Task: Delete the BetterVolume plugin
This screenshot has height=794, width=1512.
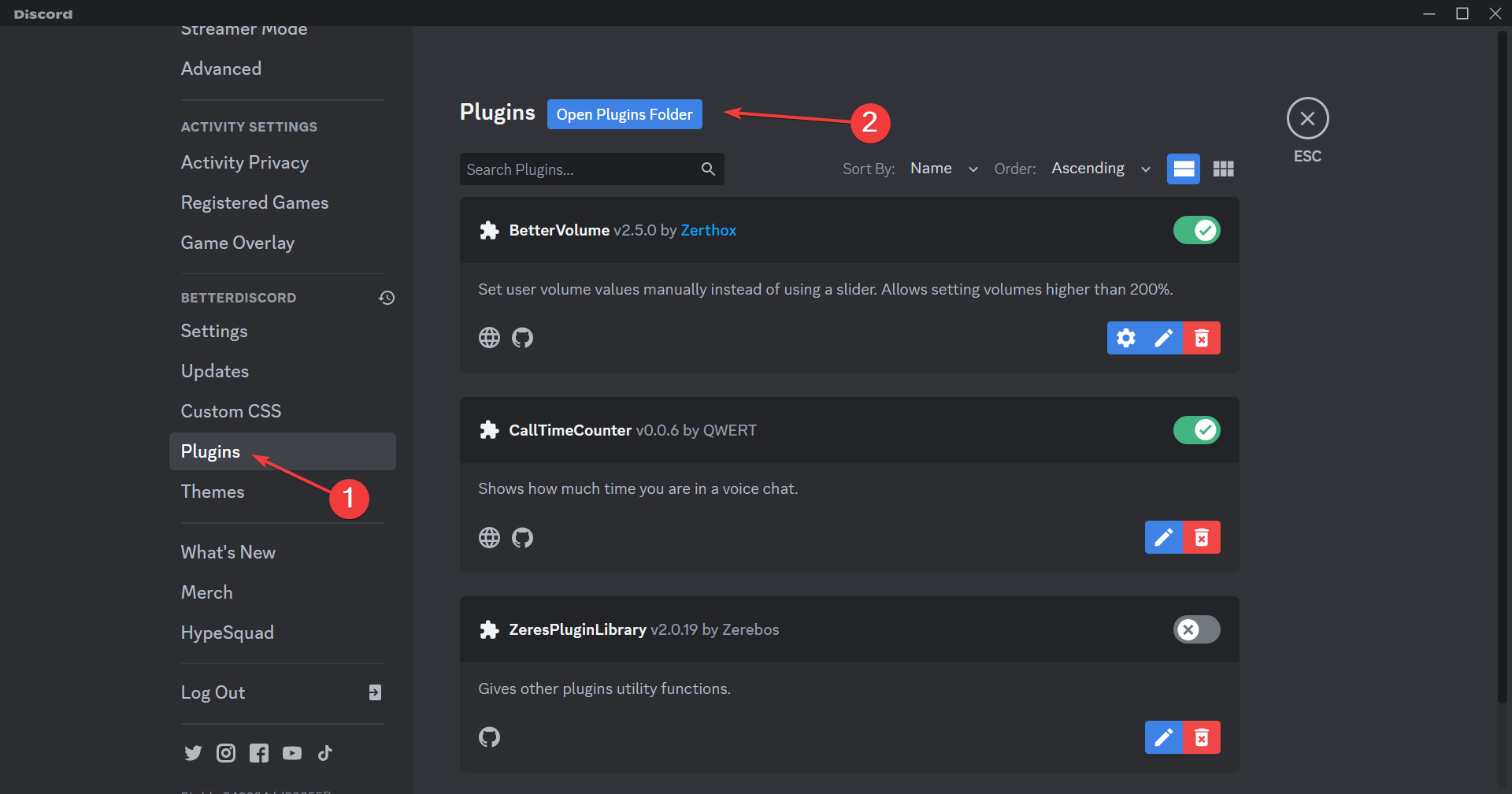Action: [x=1202, y=338]
